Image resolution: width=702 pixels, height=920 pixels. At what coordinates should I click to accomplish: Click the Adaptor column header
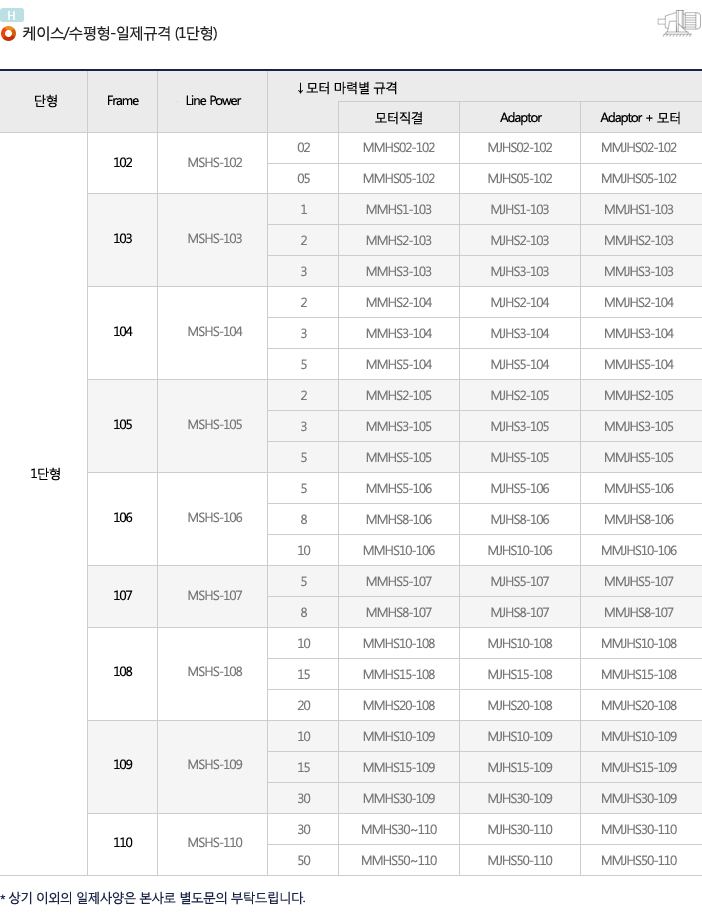click(x=521, y=117)
